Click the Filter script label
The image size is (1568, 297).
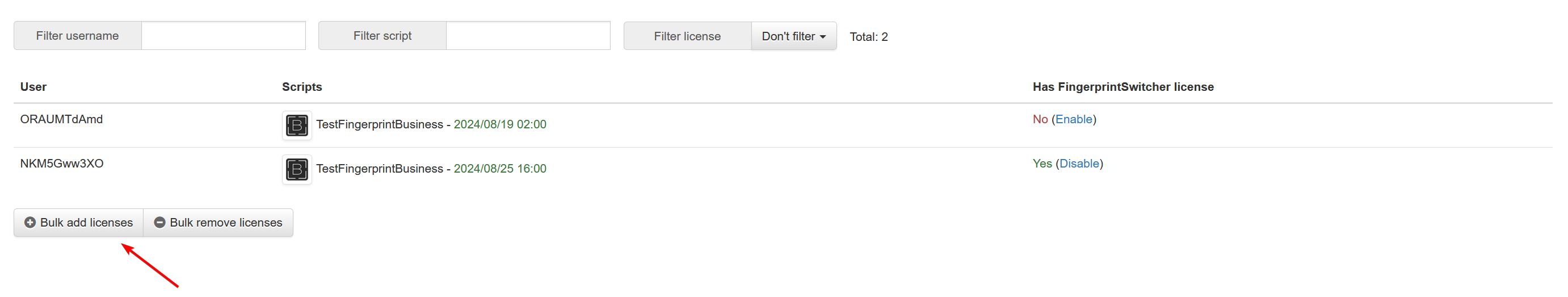[x=382, y=36]
